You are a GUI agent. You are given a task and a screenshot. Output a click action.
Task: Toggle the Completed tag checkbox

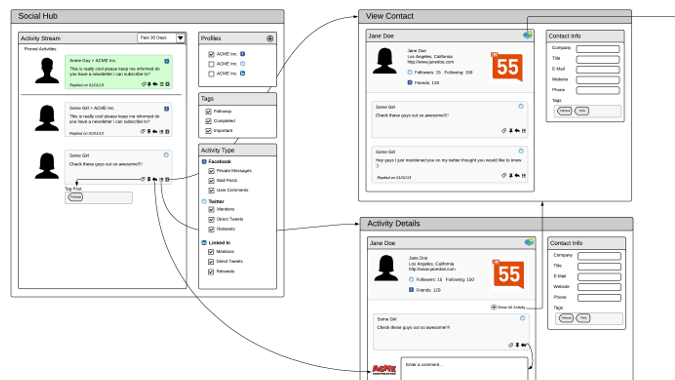pyautogui.click(x=208, y=121)
